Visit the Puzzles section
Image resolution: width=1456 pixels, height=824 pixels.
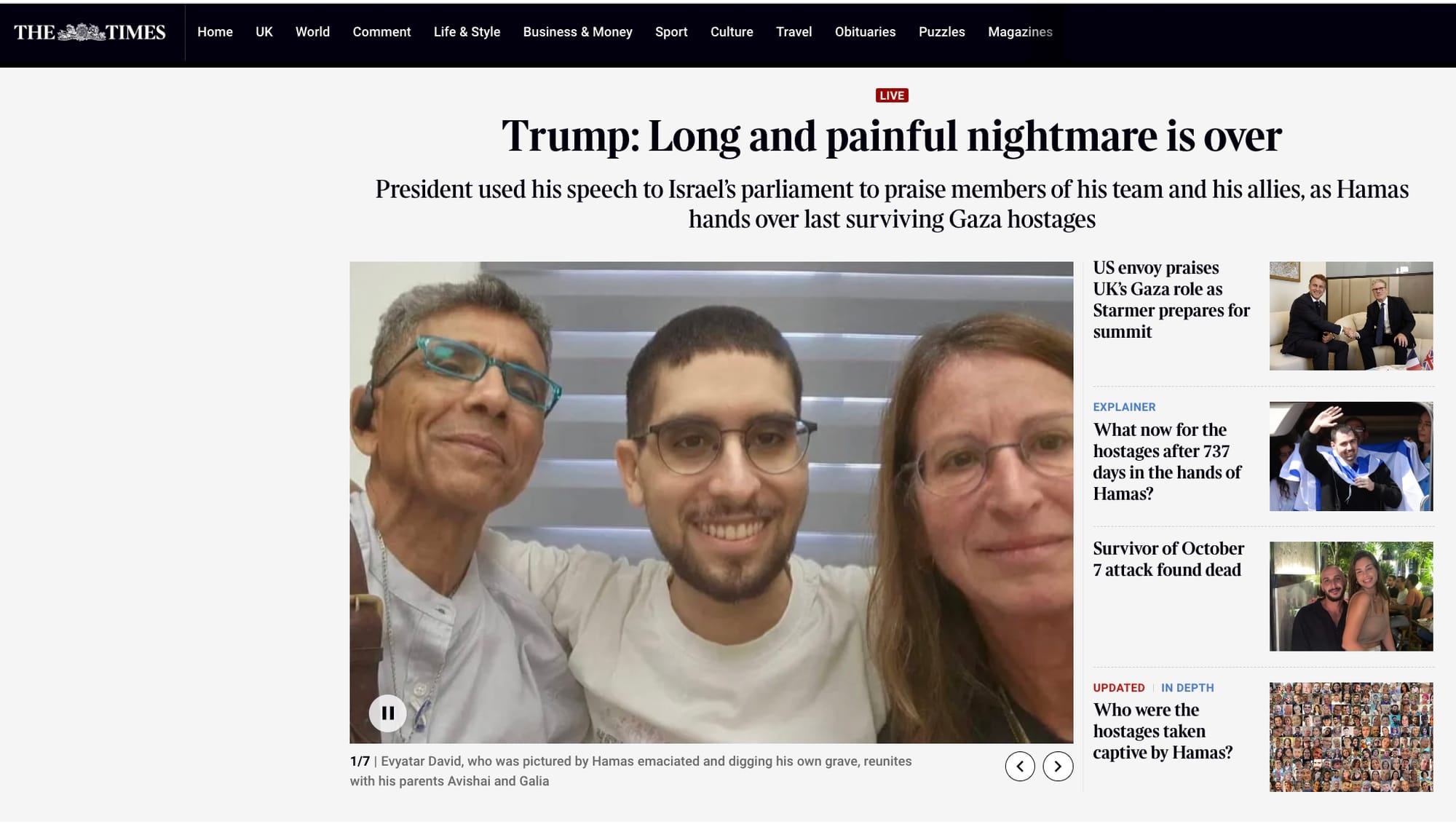(x=941, y=32)
